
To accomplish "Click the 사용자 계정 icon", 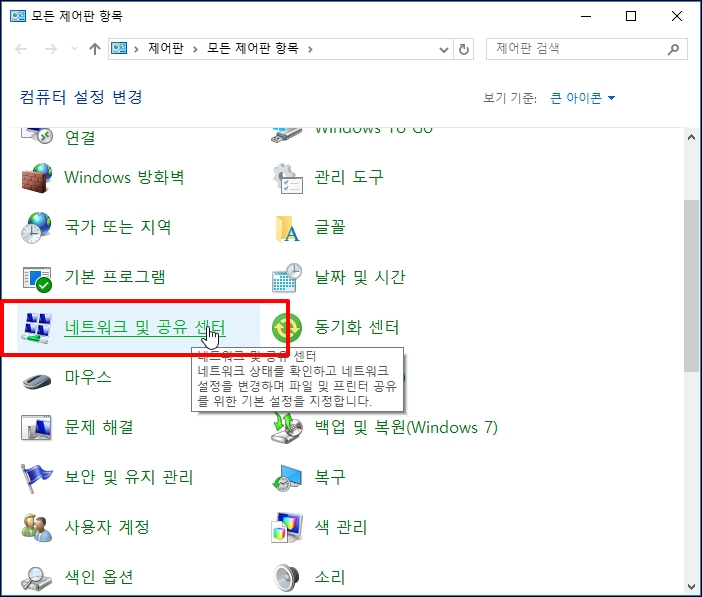I will tap(37, 528).
